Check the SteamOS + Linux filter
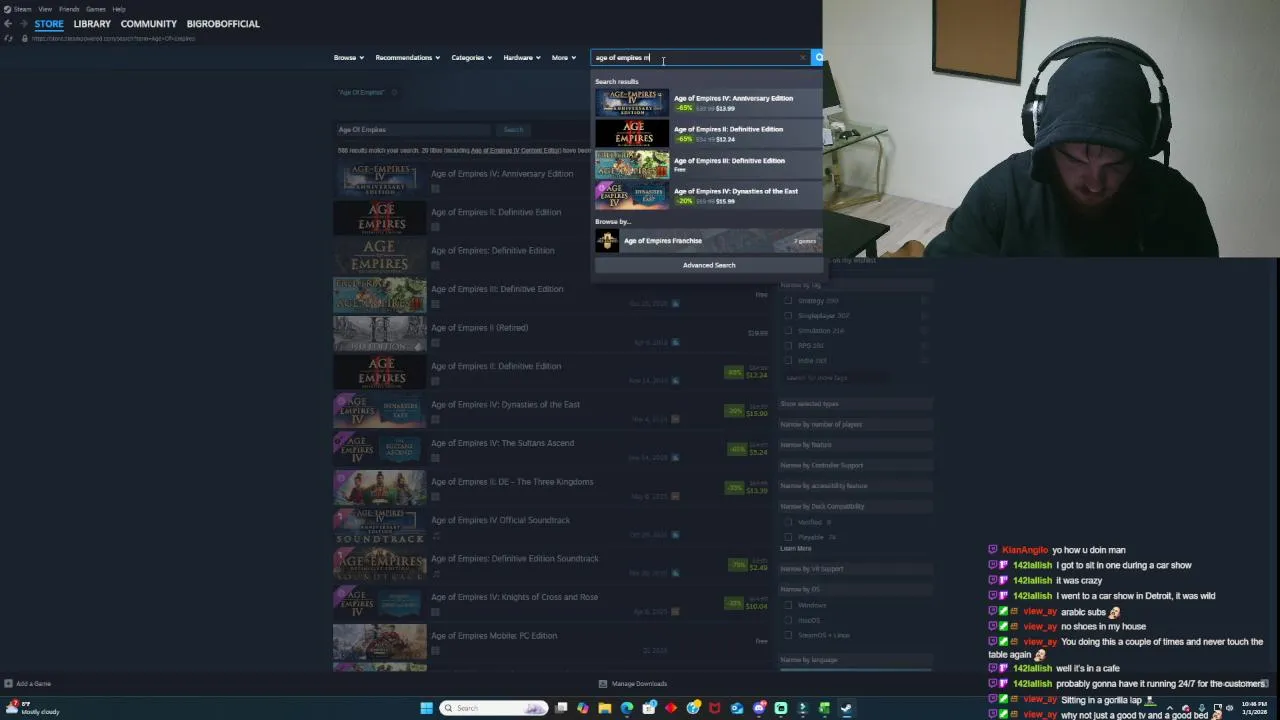Image resolution: width=1280 pixels, height=720 pixels. (788, 635)
